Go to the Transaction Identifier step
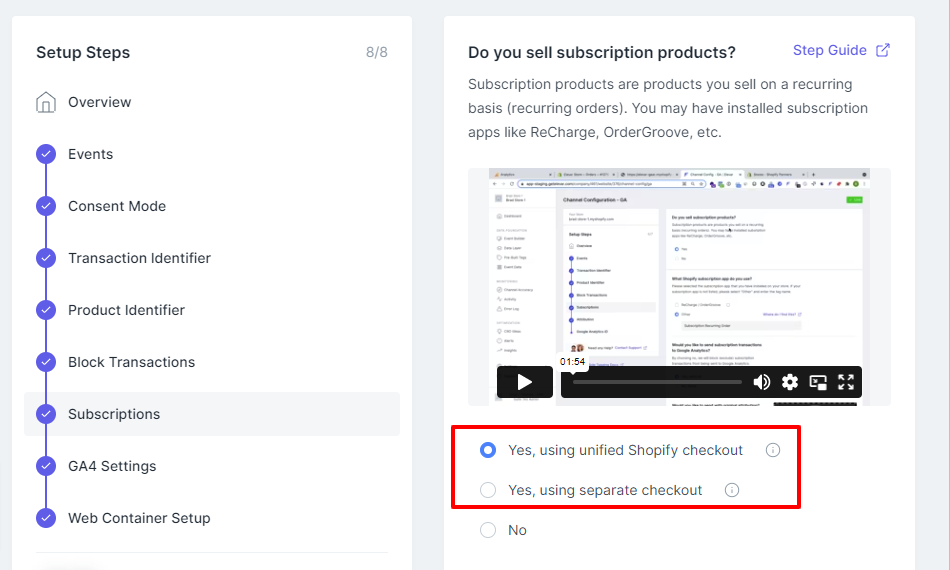Image resolution: width=950 pixels, height=570 pixels. 139,258
